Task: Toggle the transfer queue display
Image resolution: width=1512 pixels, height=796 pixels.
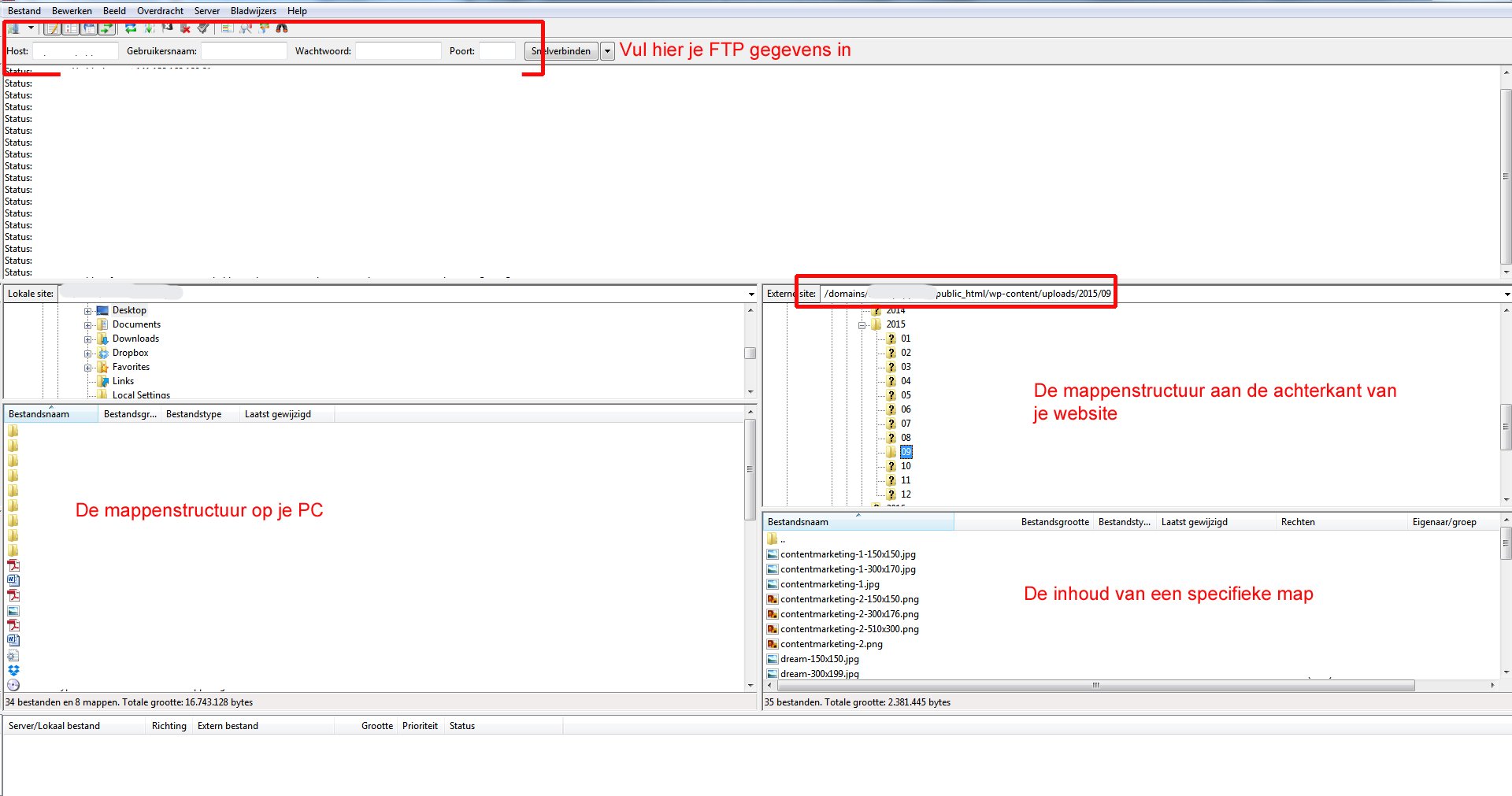Action: point(107,28)
